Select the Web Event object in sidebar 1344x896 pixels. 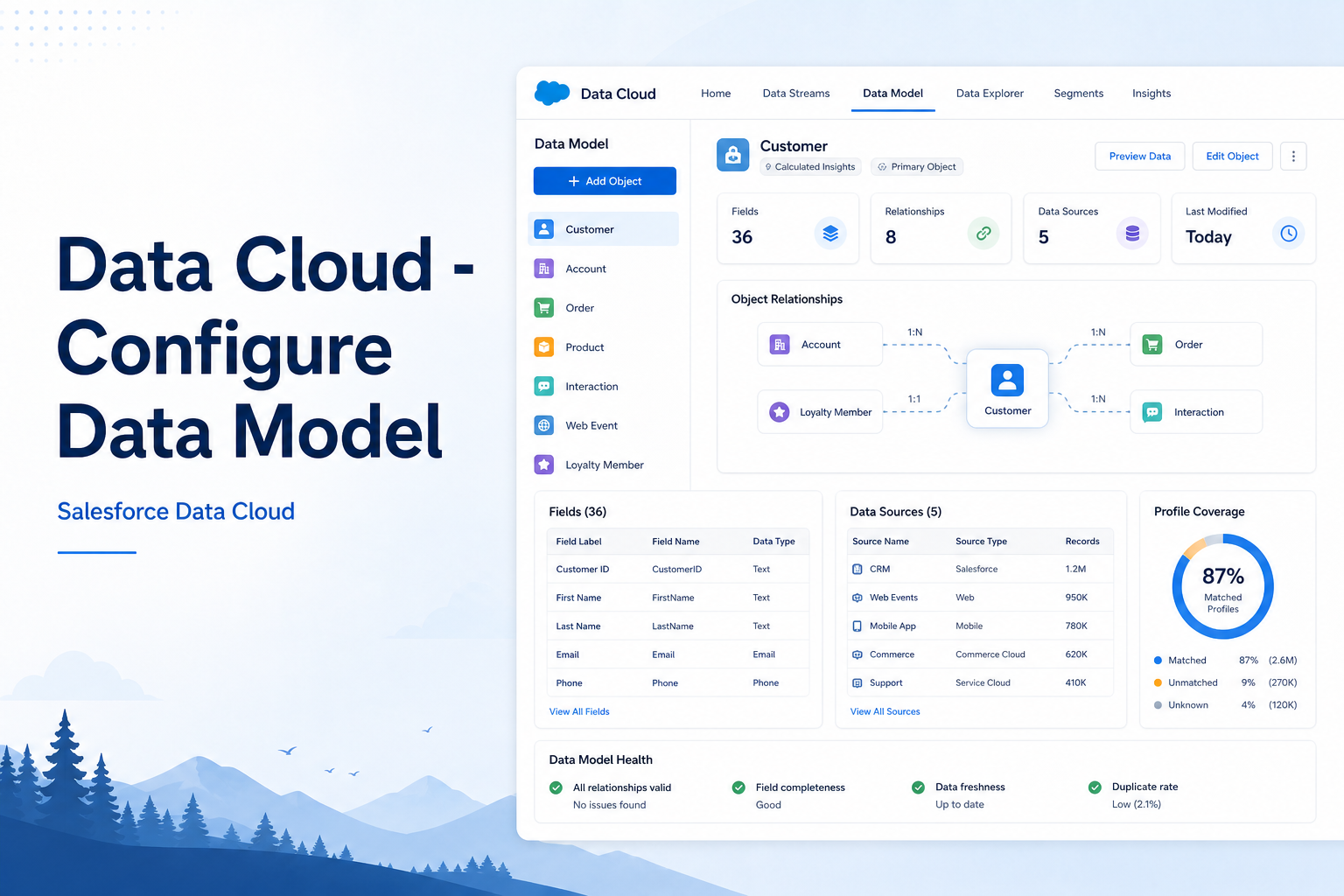coord(603,425)
